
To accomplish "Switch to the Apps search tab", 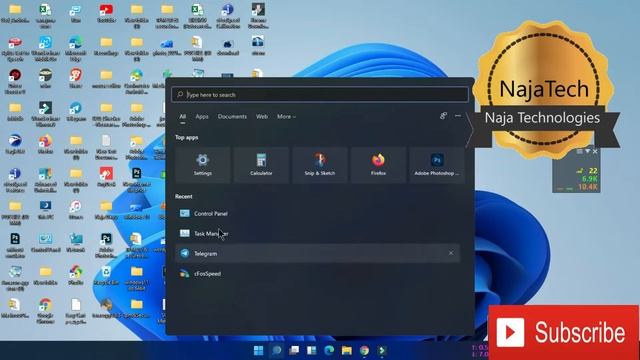I will click(202, 117).
